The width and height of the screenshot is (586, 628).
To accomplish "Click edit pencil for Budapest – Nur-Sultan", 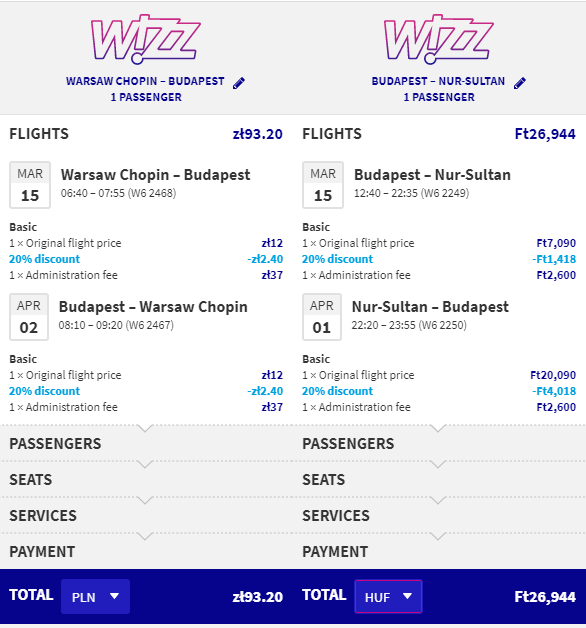I will pyautogui.click(x=520, y=83).
